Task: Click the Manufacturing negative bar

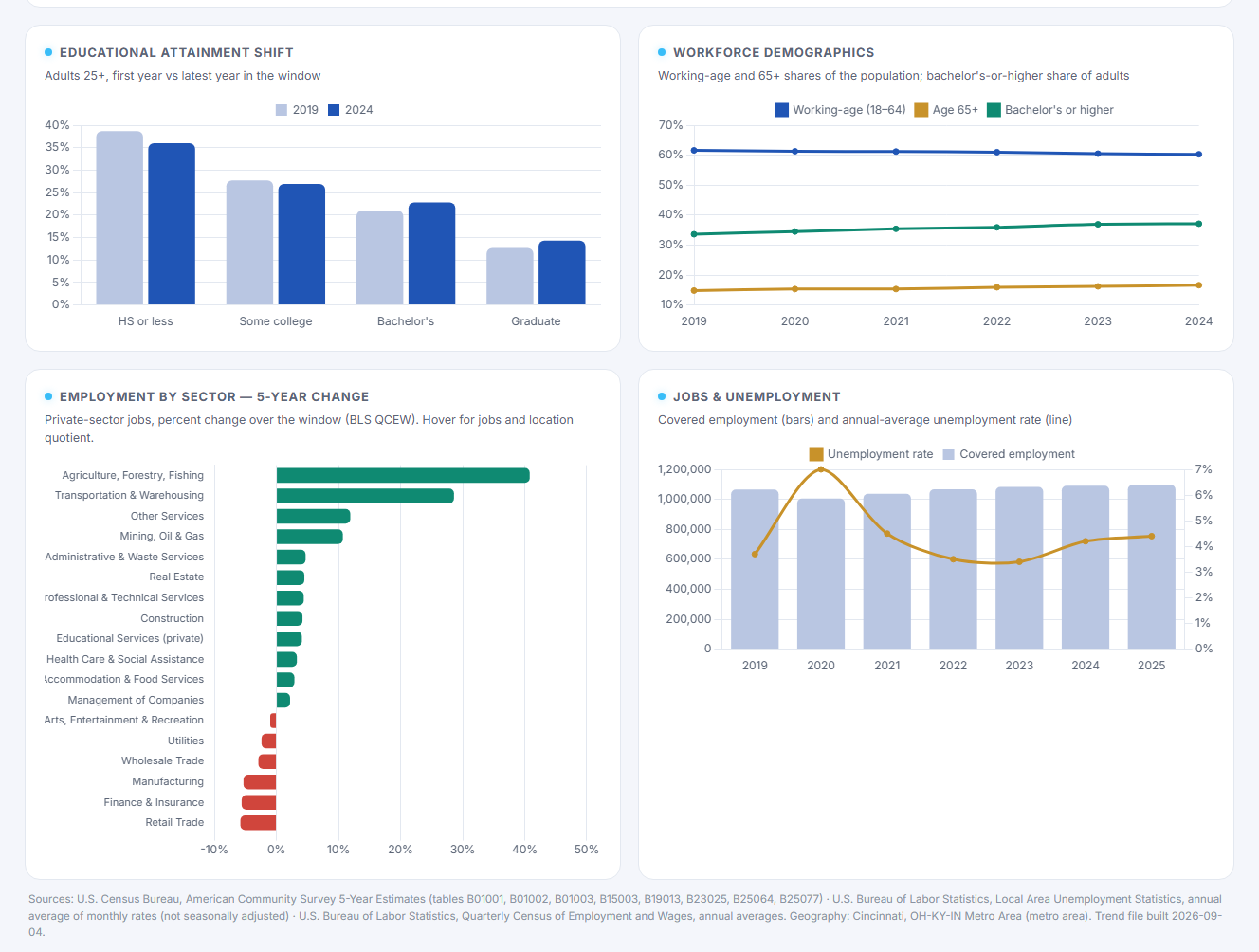Action: pyautogui.click(x=260, y=782)
